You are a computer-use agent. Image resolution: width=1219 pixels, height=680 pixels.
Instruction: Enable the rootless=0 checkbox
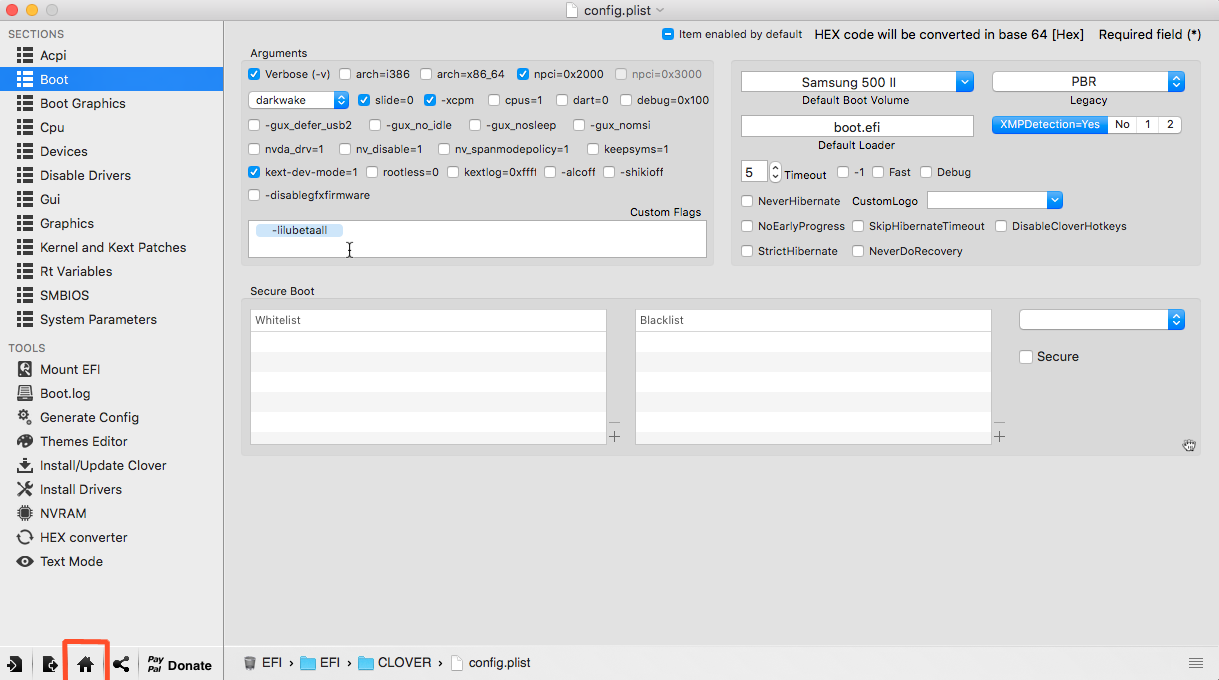point(372,172)
